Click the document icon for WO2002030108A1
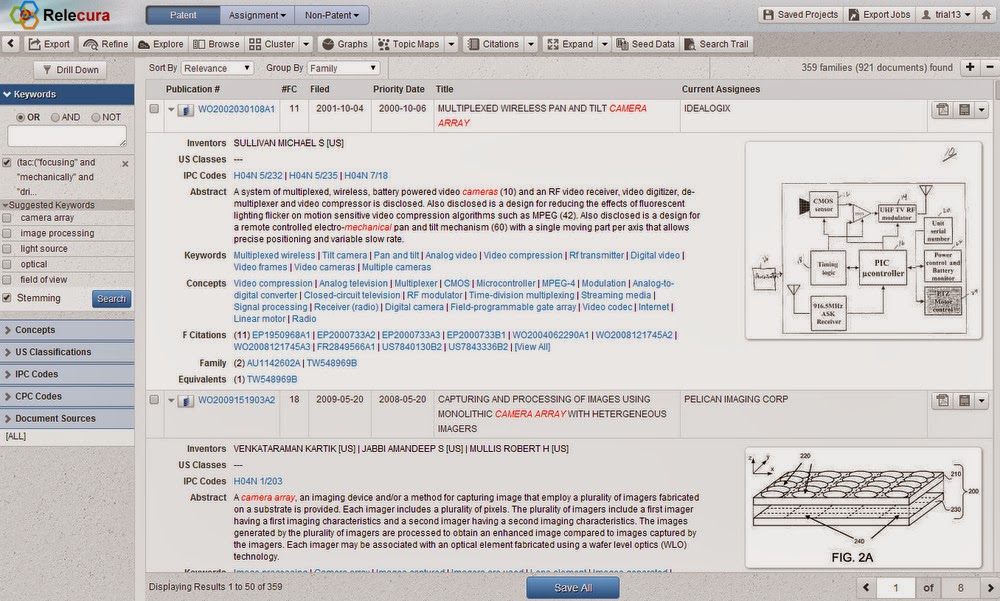Screen dimensions: 1000x601 coord(185,110)
